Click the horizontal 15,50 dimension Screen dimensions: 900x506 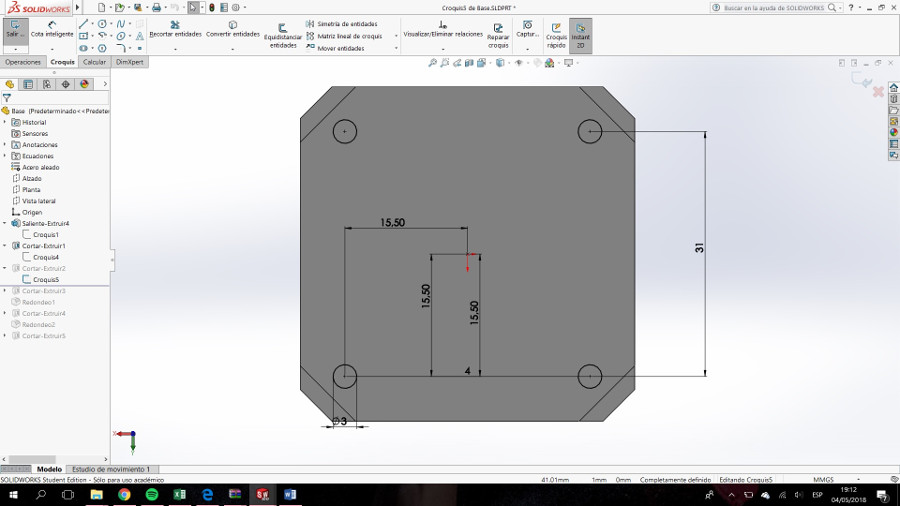coord(393,222)
